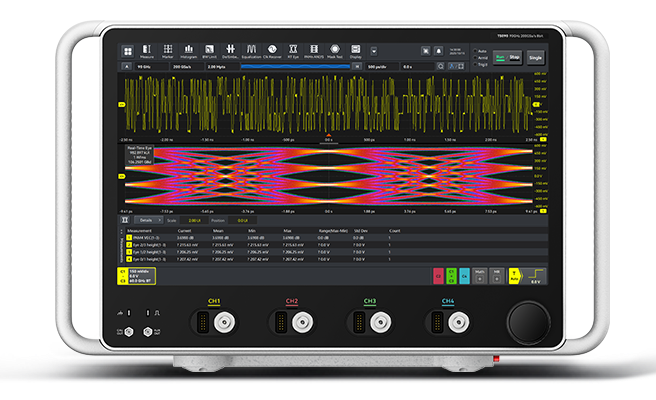Click the trigger edge slope icon
The height and width of the screenshot is (400, 656).
coord(536,276)
